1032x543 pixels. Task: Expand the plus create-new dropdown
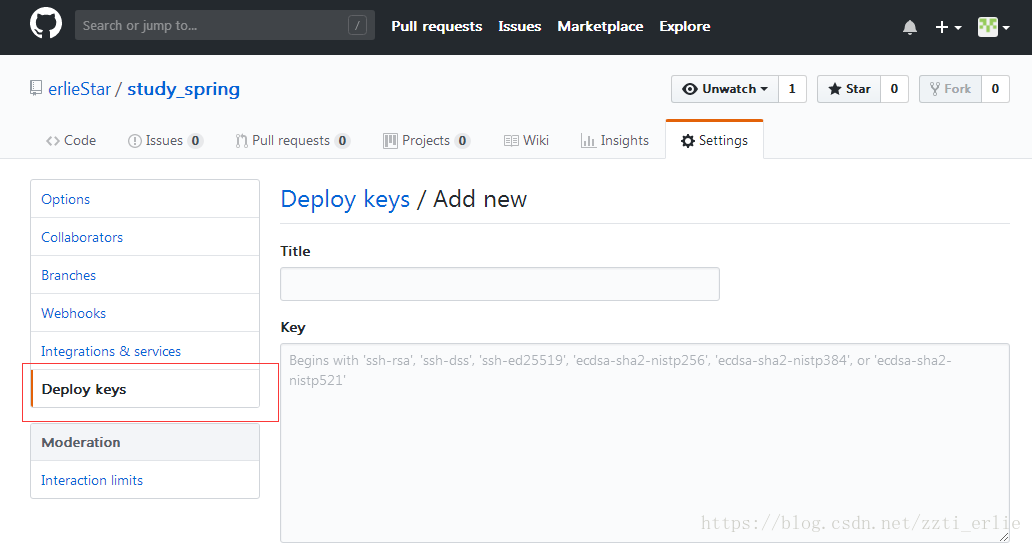(x=947, y=27)
